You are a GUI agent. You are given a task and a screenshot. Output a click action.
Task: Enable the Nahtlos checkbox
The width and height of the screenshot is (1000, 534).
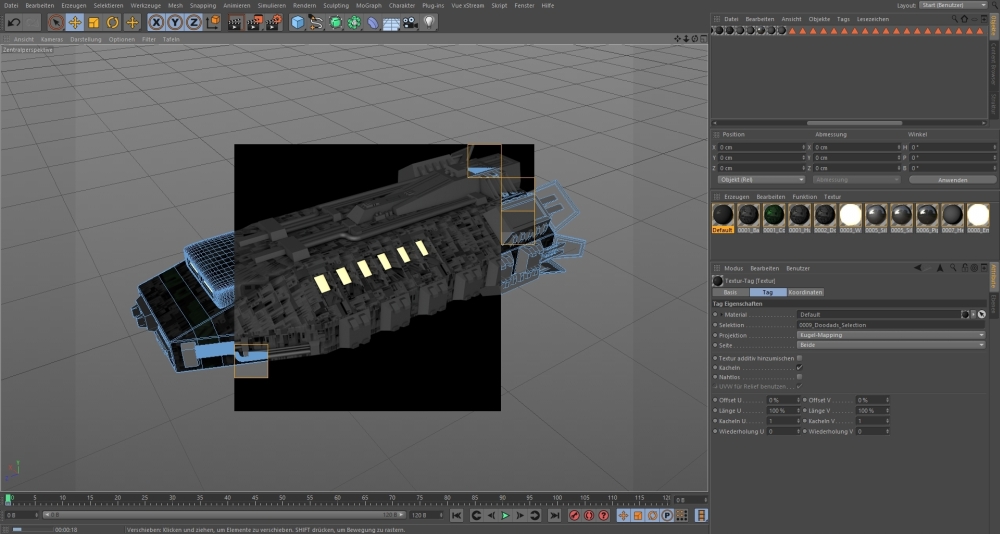799,377
